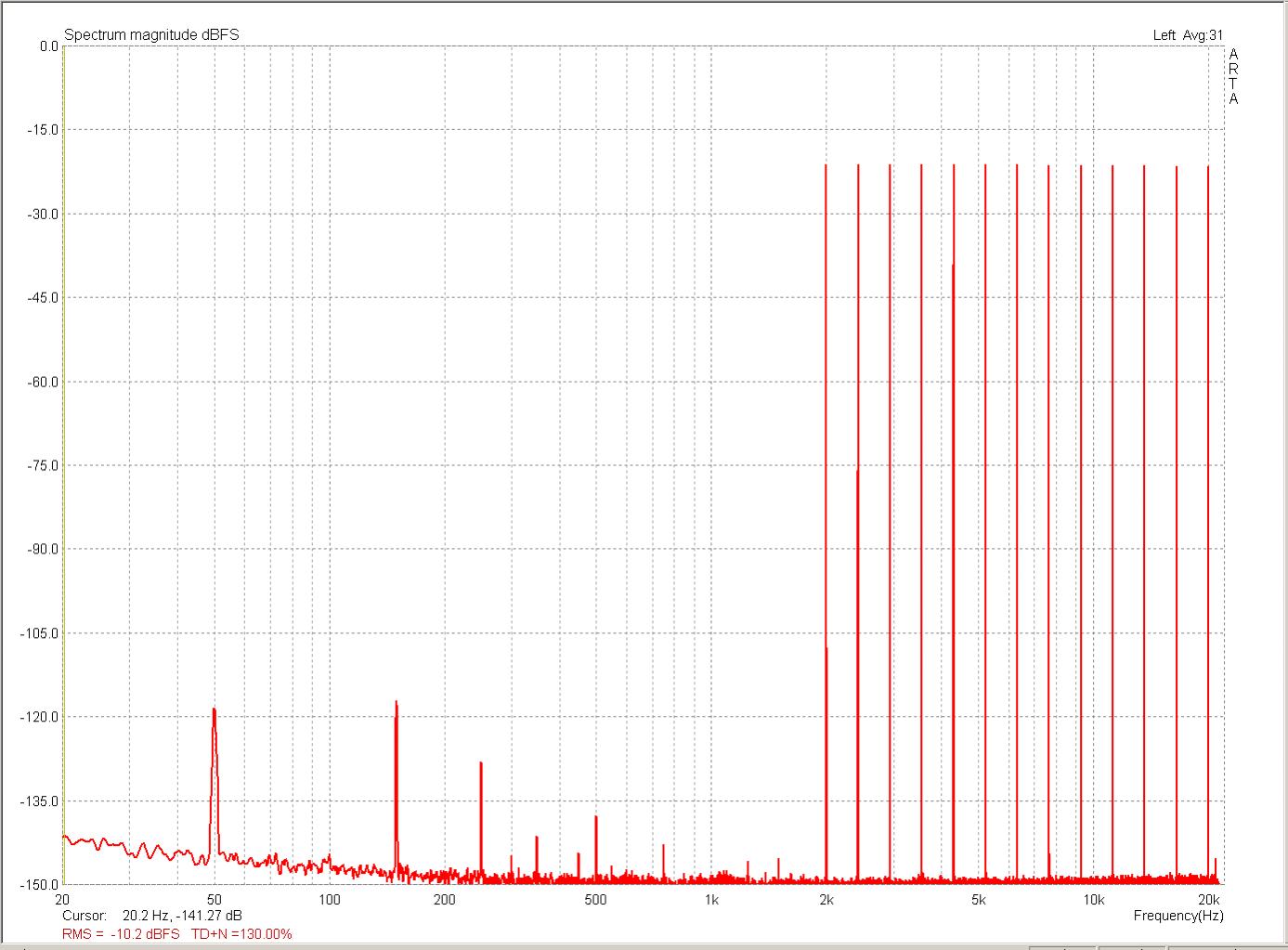Screen dimensions: 1288x950
Task: Click the 'Cursor:' label below the chart
Action: 85,916
